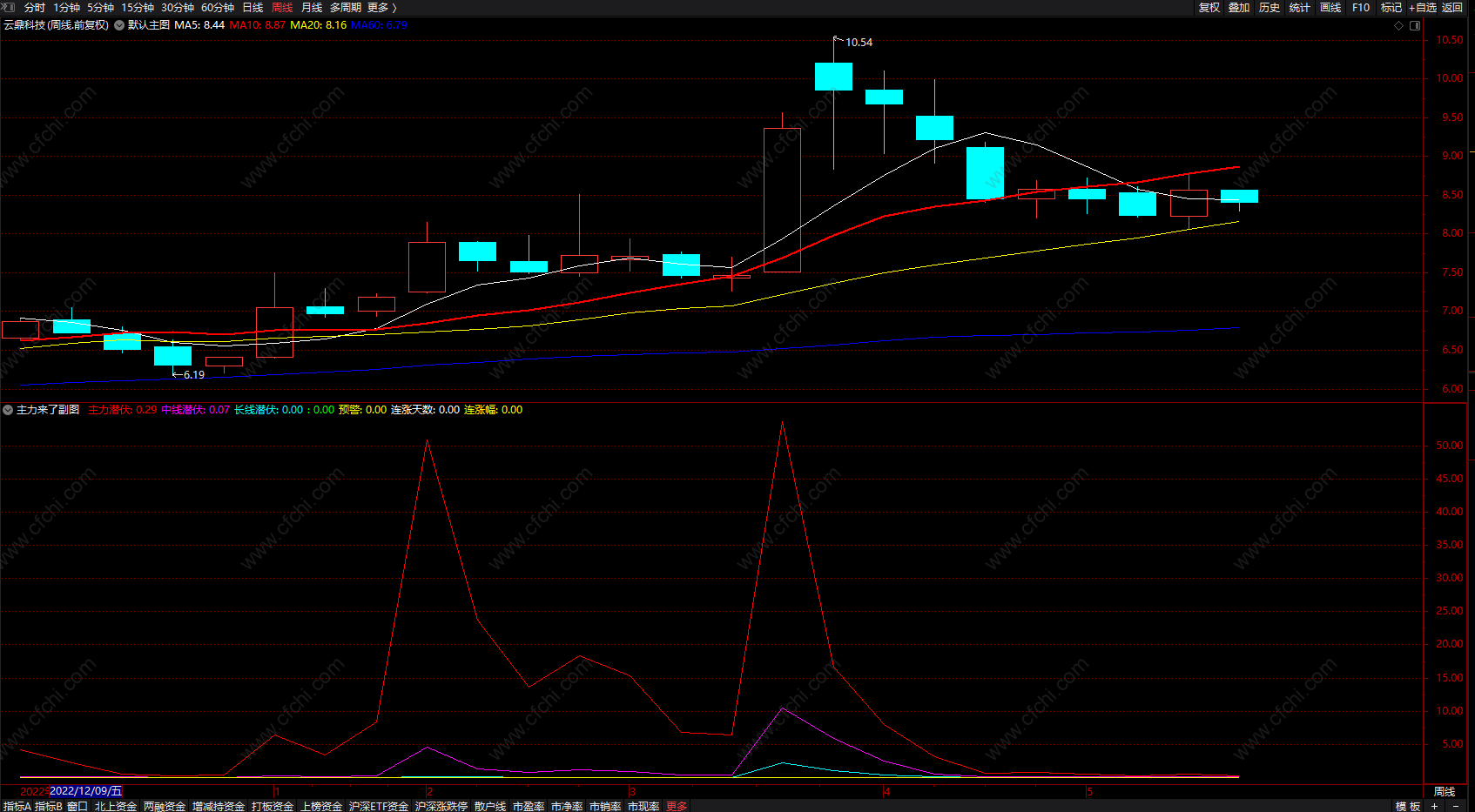This screenshot has width=1475, height=812.
Task: Click the 连涨幅: 0.00 label
Action: coord(494,410)
